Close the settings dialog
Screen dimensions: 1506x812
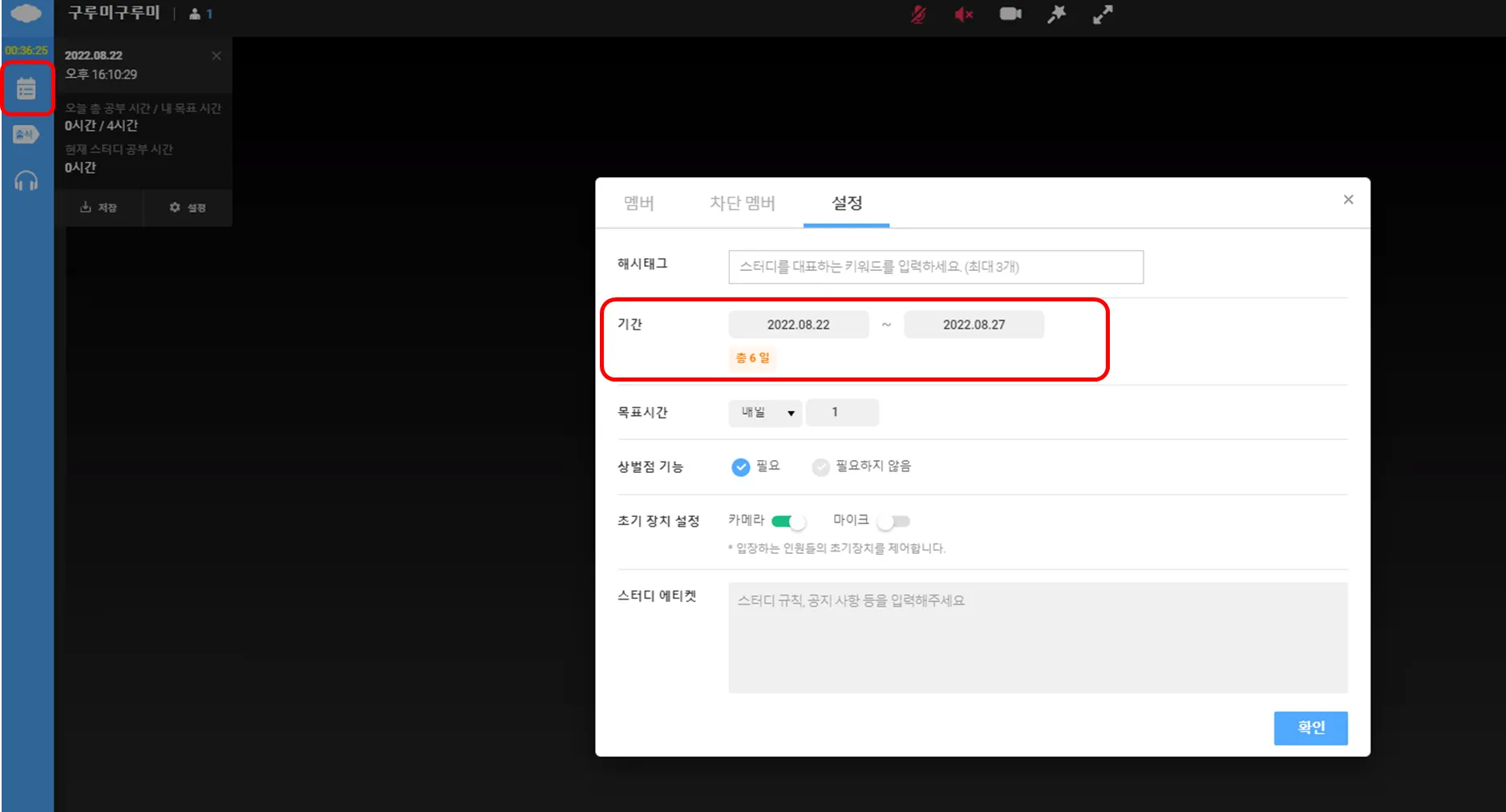click(x=1349, y=200)
